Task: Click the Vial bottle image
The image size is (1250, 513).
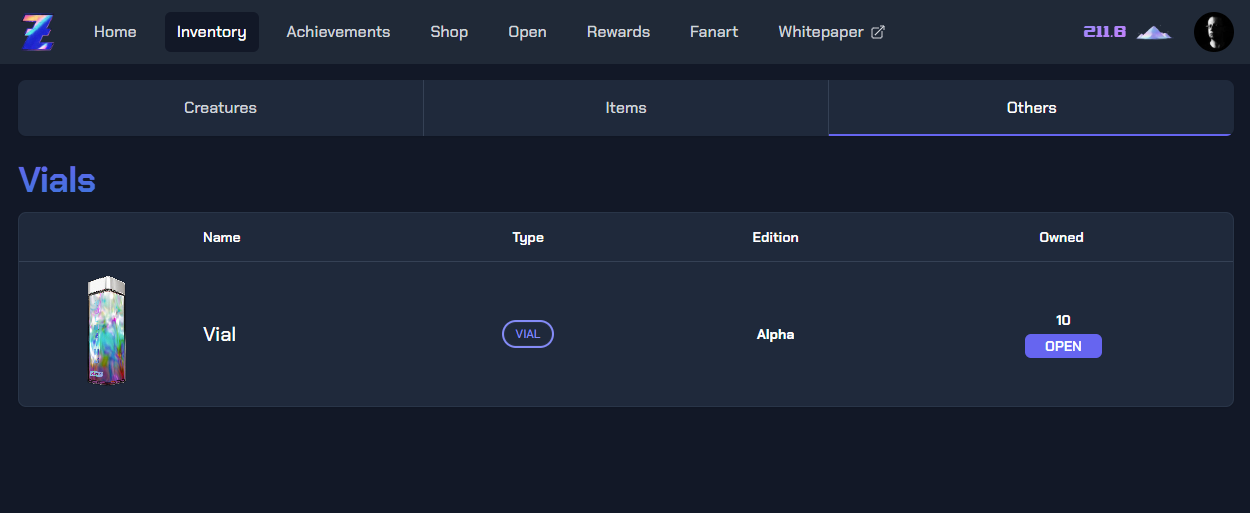Action: 106,331
